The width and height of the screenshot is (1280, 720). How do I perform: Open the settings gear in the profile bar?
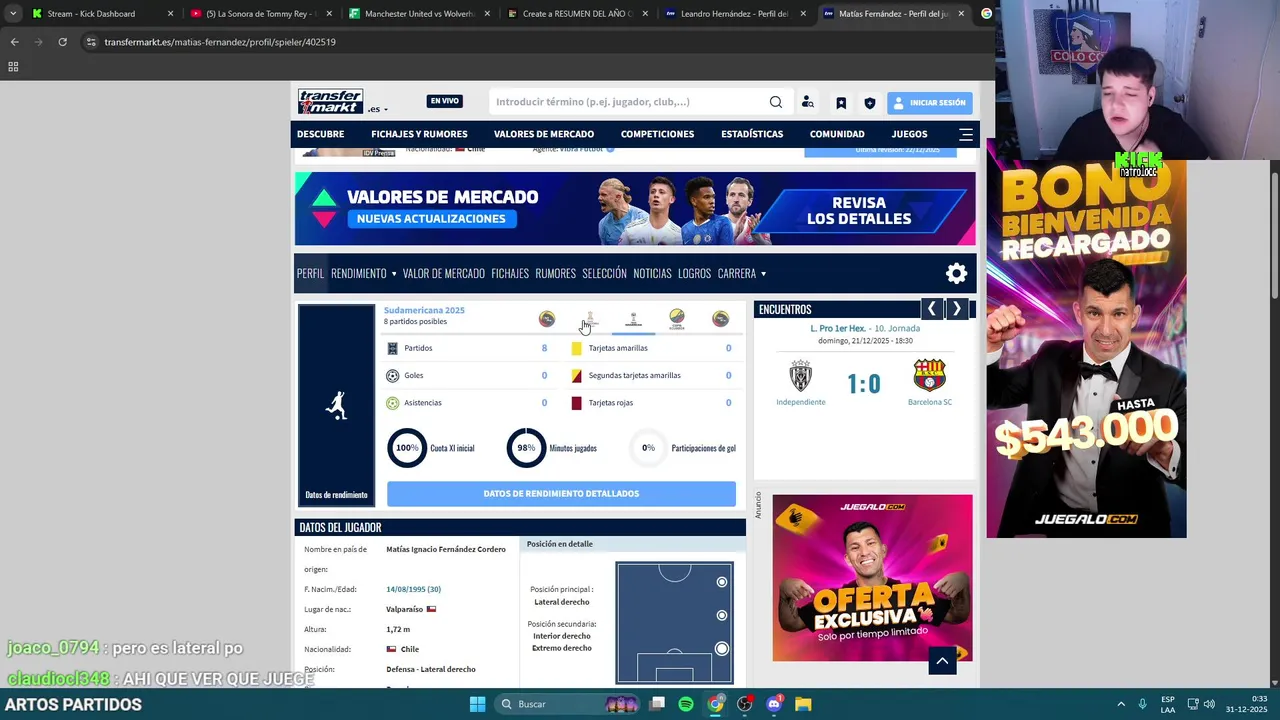coord(957,273)
